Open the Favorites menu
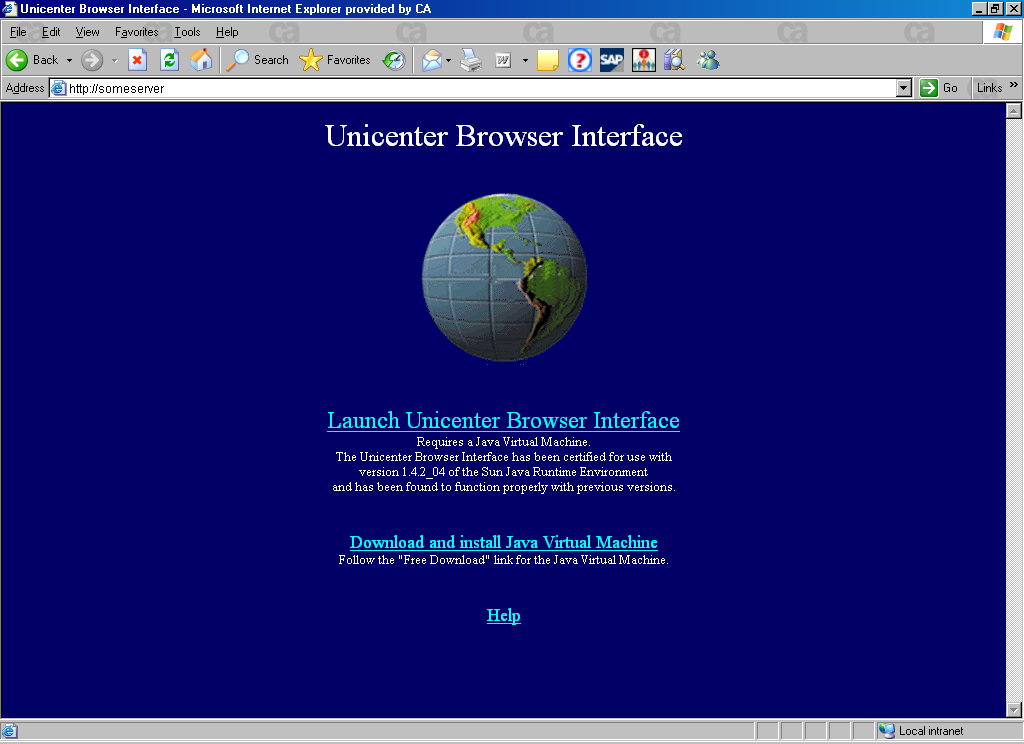The width and height of the screenshot is (1024, 744). [136, 32]
